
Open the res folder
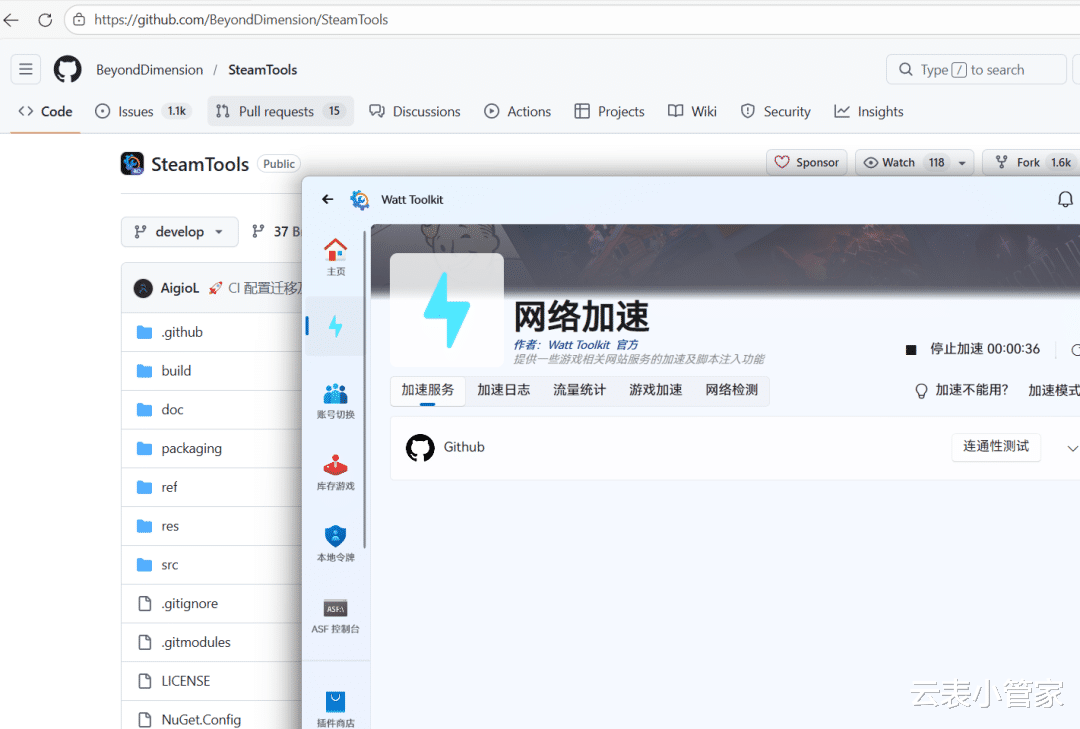pos(169,526)
